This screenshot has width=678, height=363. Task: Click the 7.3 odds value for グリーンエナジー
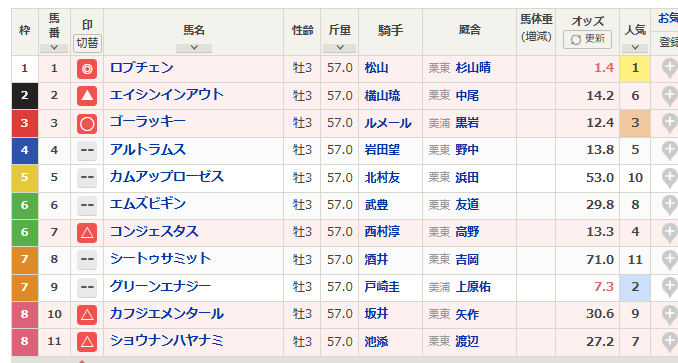click(604, 287)
